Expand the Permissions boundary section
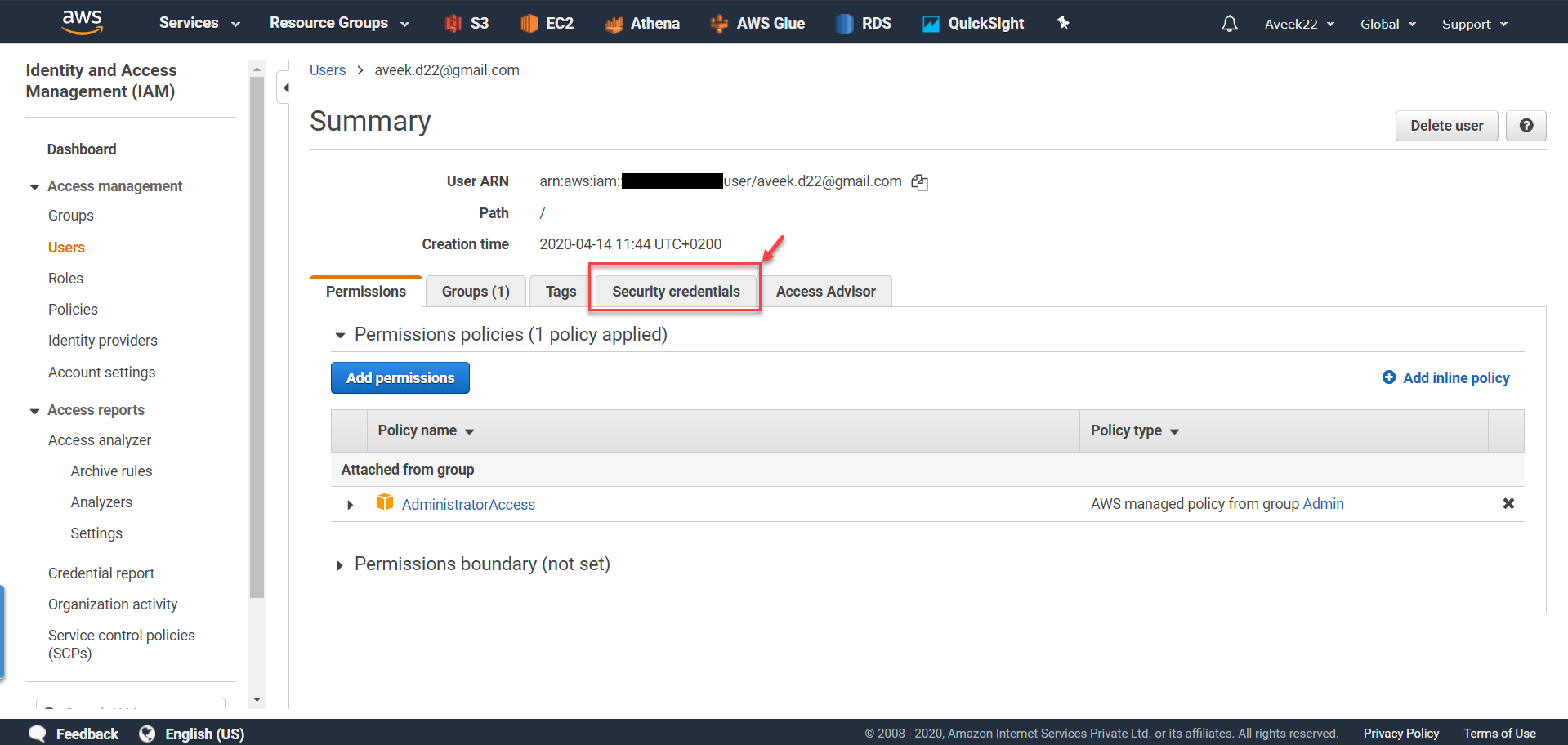This screenshot has width=1568, height=745. pyautogui.click(x=340, y=565)
